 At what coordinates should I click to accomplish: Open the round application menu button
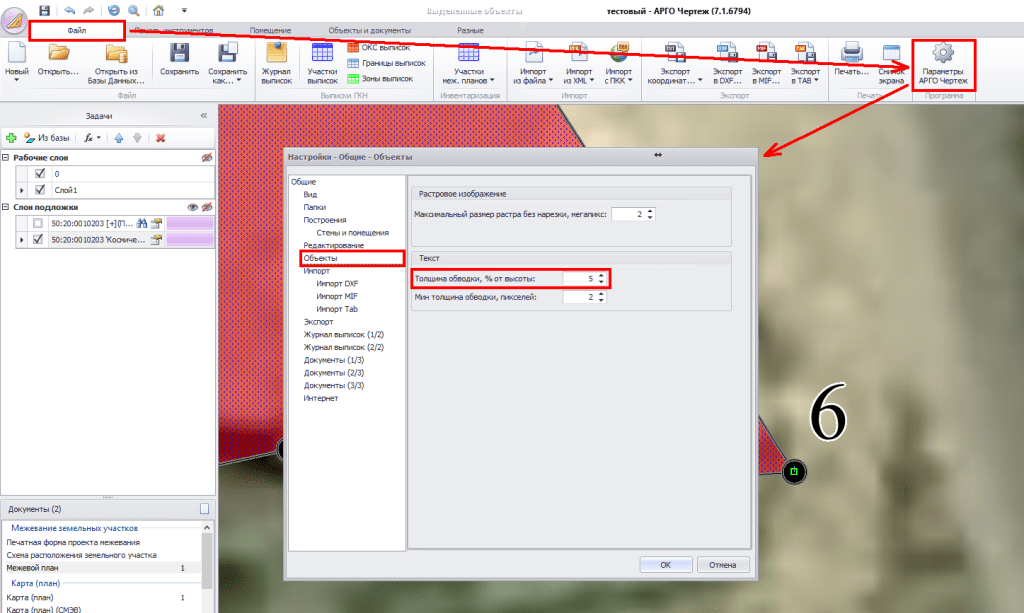(x=14, y=20)
